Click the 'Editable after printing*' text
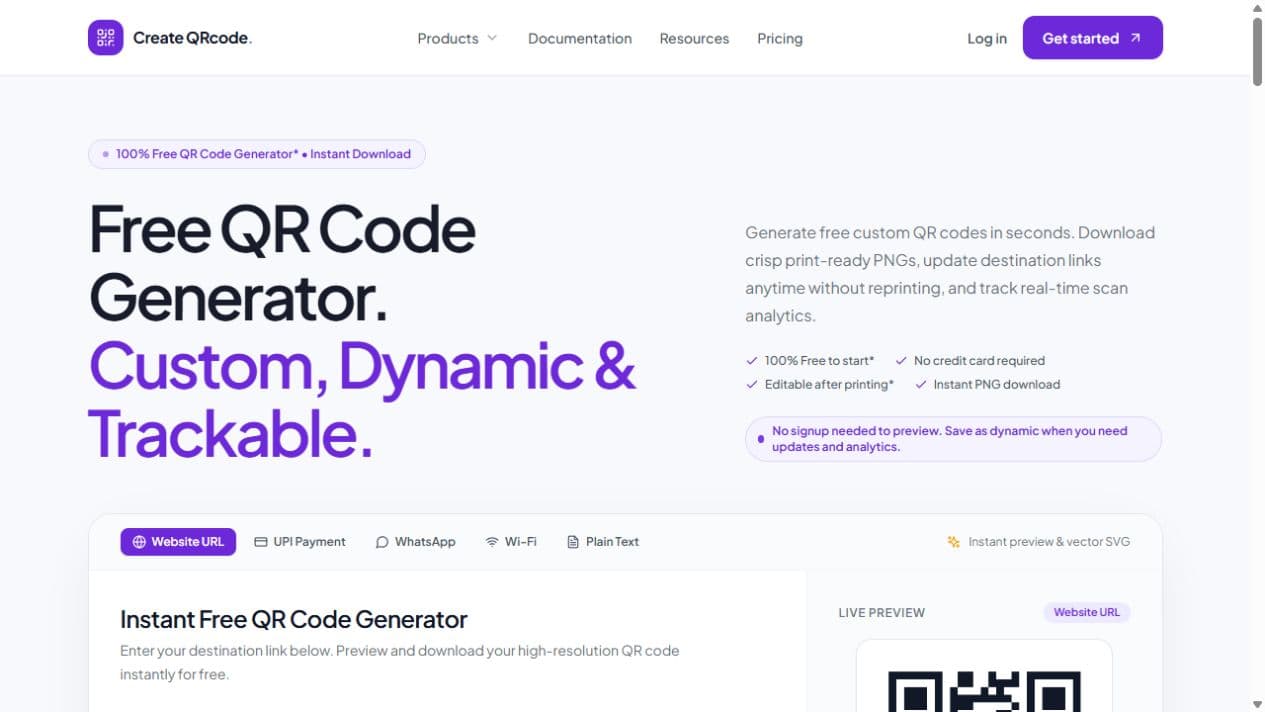This screenshot has height=712, width=1265. click(x=829, y=384)
